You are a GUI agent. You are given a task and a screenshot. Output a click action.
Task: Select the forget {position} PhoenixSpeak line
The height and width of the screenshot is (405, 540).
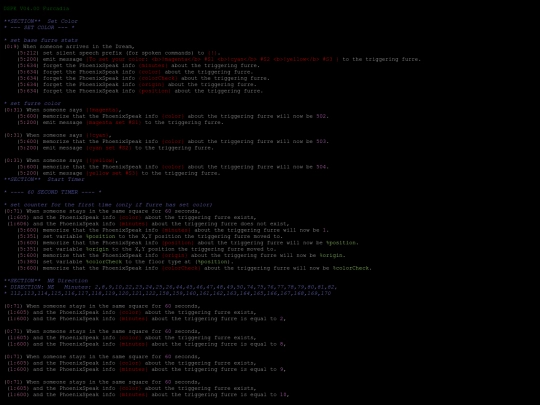pos(140,91)
